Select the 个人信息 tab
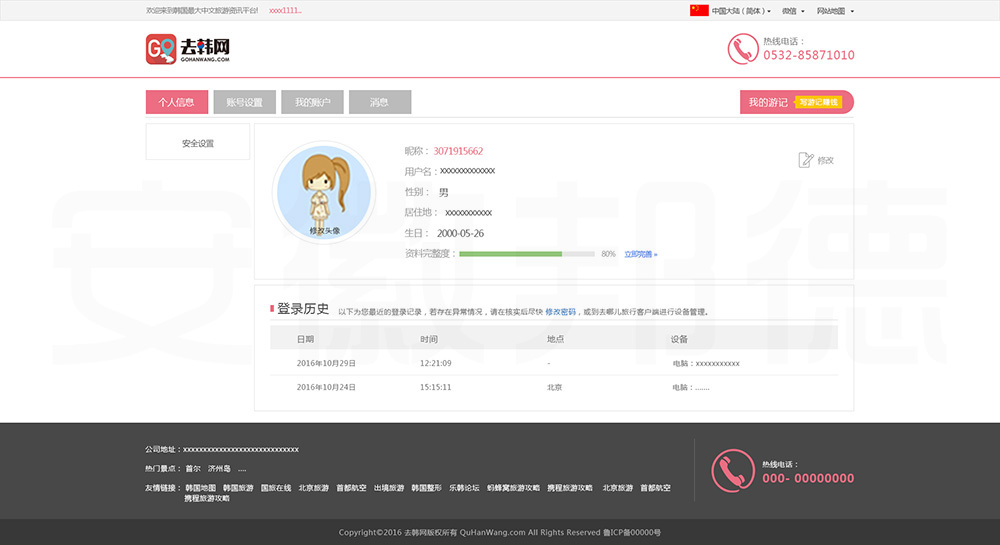Screen dimensions: 1000x545 (176, 102)
